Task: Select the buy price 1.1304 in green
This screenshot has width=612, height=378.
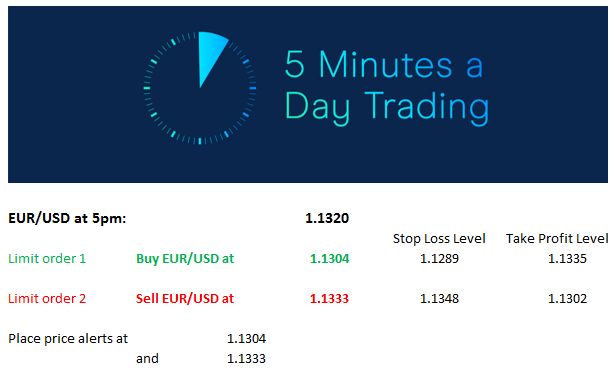Action: tap(329, 259)
